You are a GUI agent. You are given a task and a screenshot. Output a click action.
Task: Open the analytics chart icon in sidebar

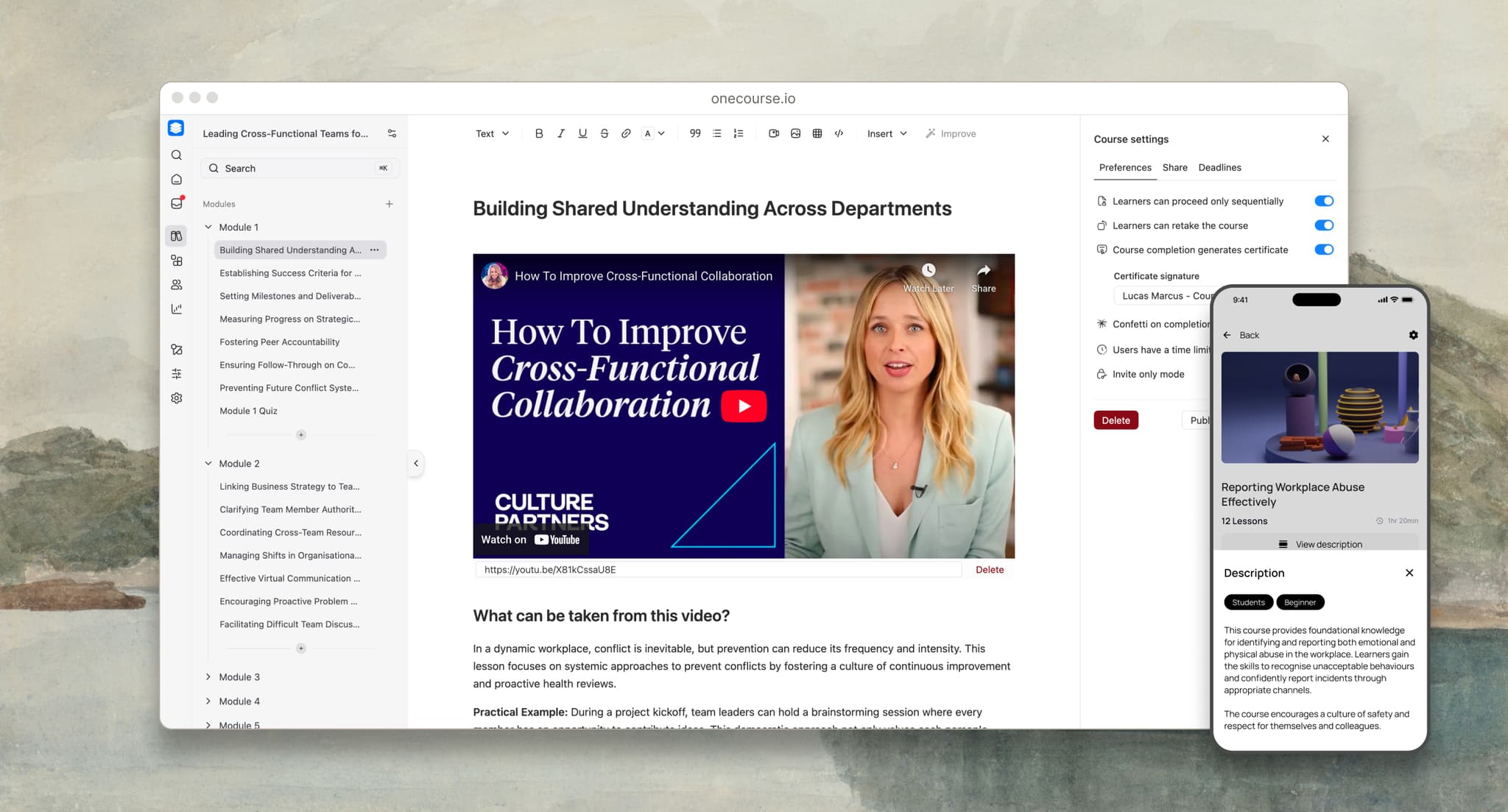[x=177, y=309]
